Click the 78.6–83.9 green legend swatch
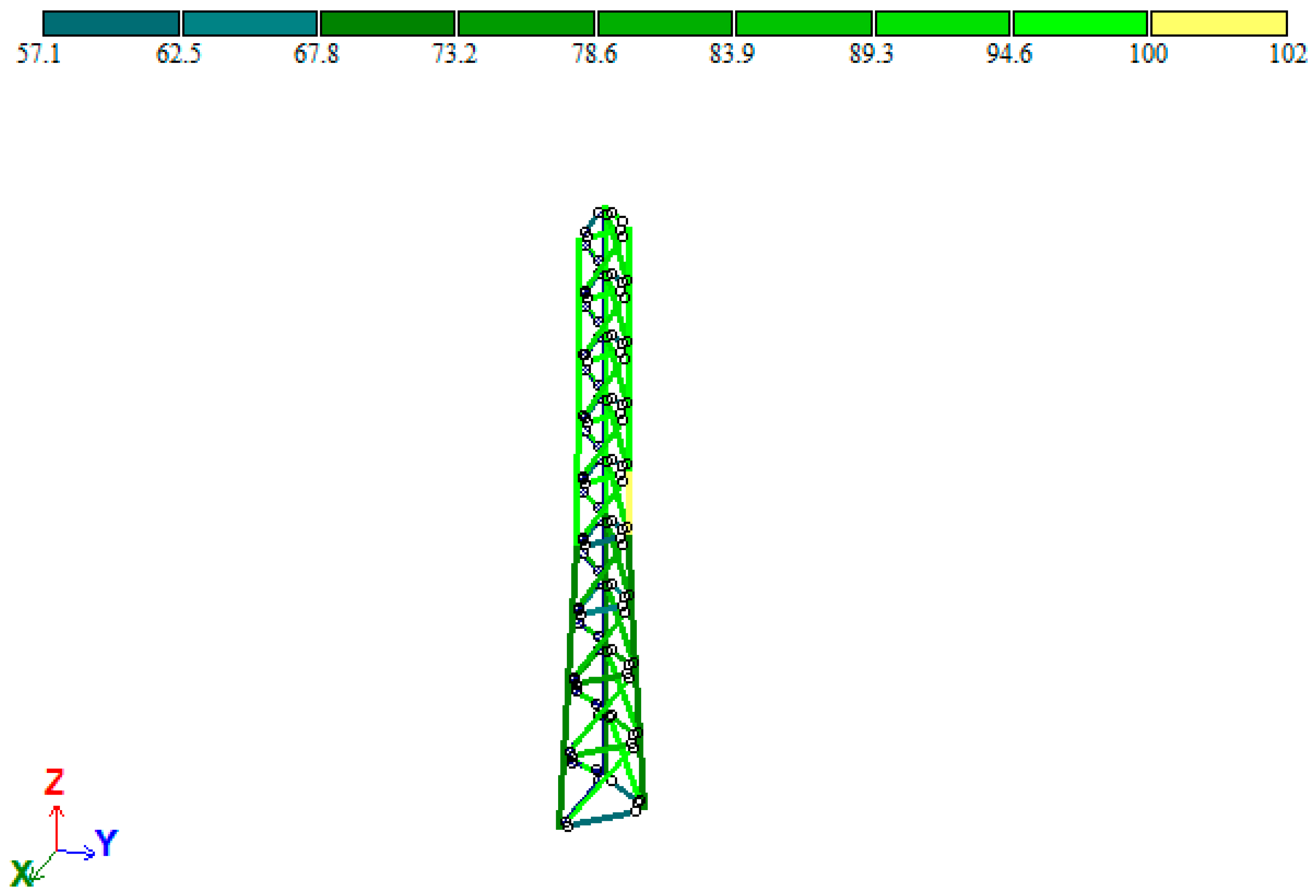Screen dimensions: 1316x896 tap(665, 23)
